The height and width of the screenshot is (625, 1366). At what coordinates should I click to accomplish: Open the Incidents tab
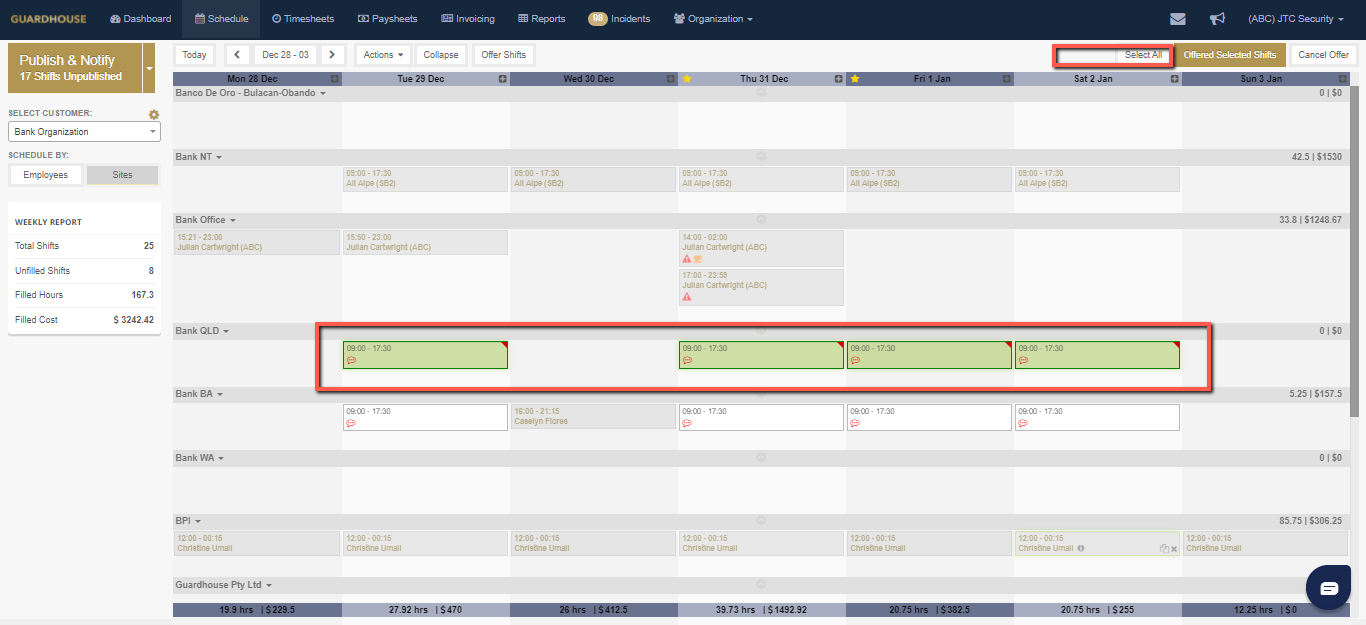(619, 19)
